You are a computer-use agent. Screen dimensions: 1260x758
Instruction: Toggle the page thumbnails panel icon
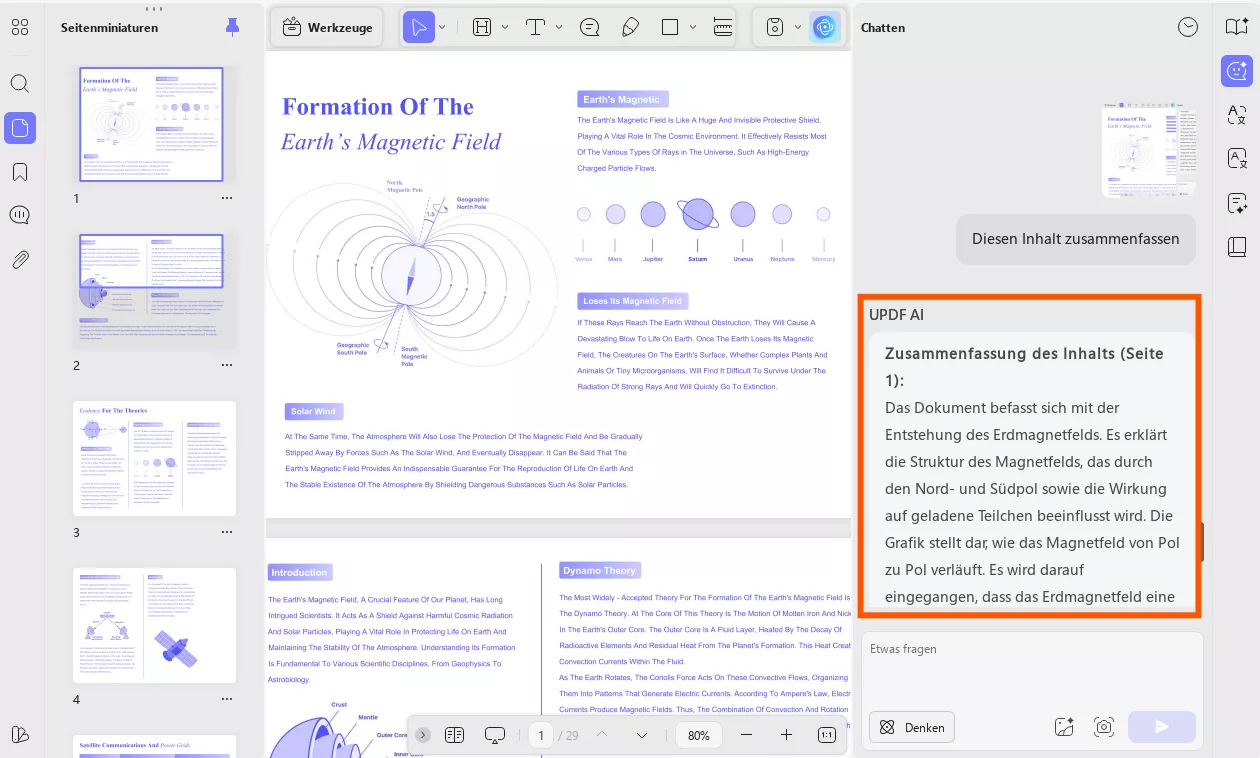[x=20, y=127]
